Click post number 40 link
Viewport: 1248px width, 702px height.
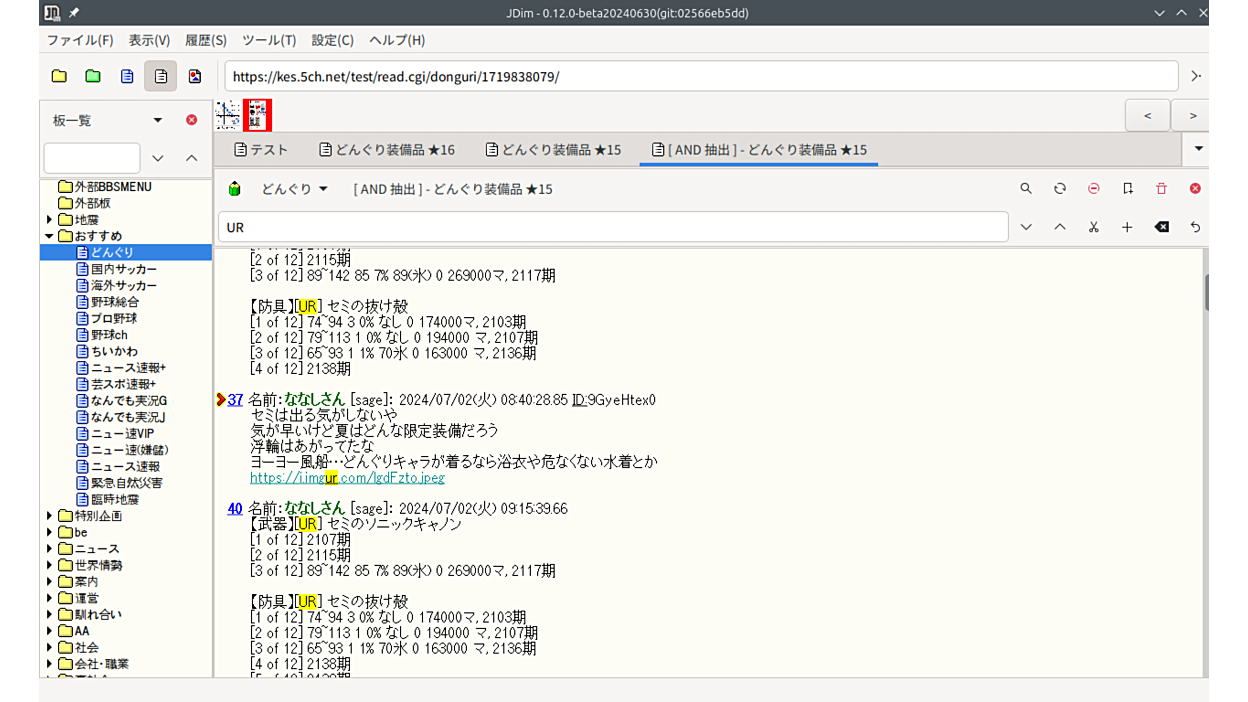235,508
